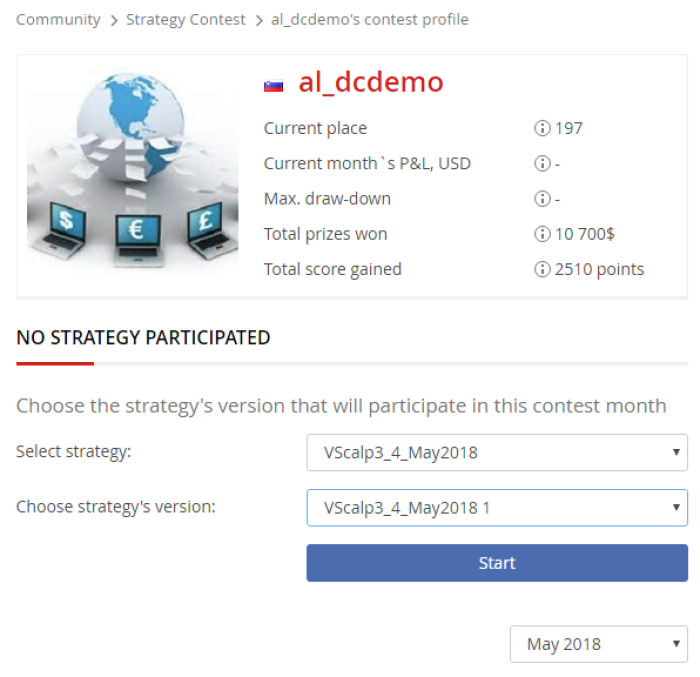Click the info icon beside Current place
700x677 pixels.
tap(542, 128)
